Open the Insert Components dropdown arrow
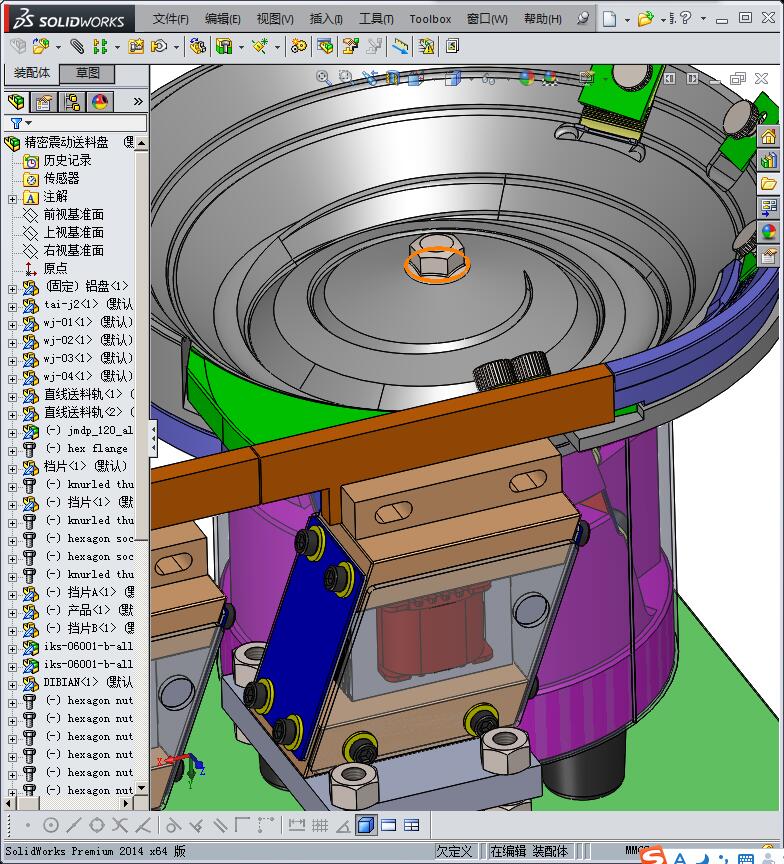This screenshot has height=864, width=784. (58, 47)
